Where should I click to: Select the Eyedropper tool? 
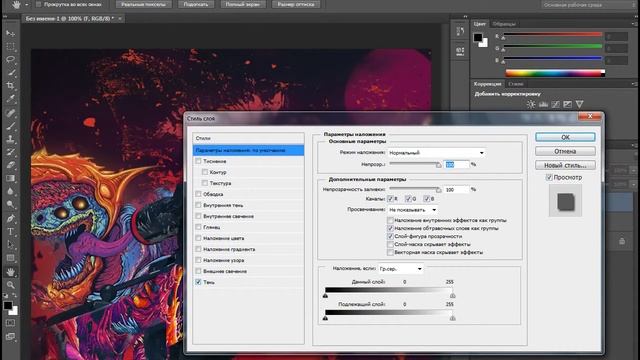(10, 99)
